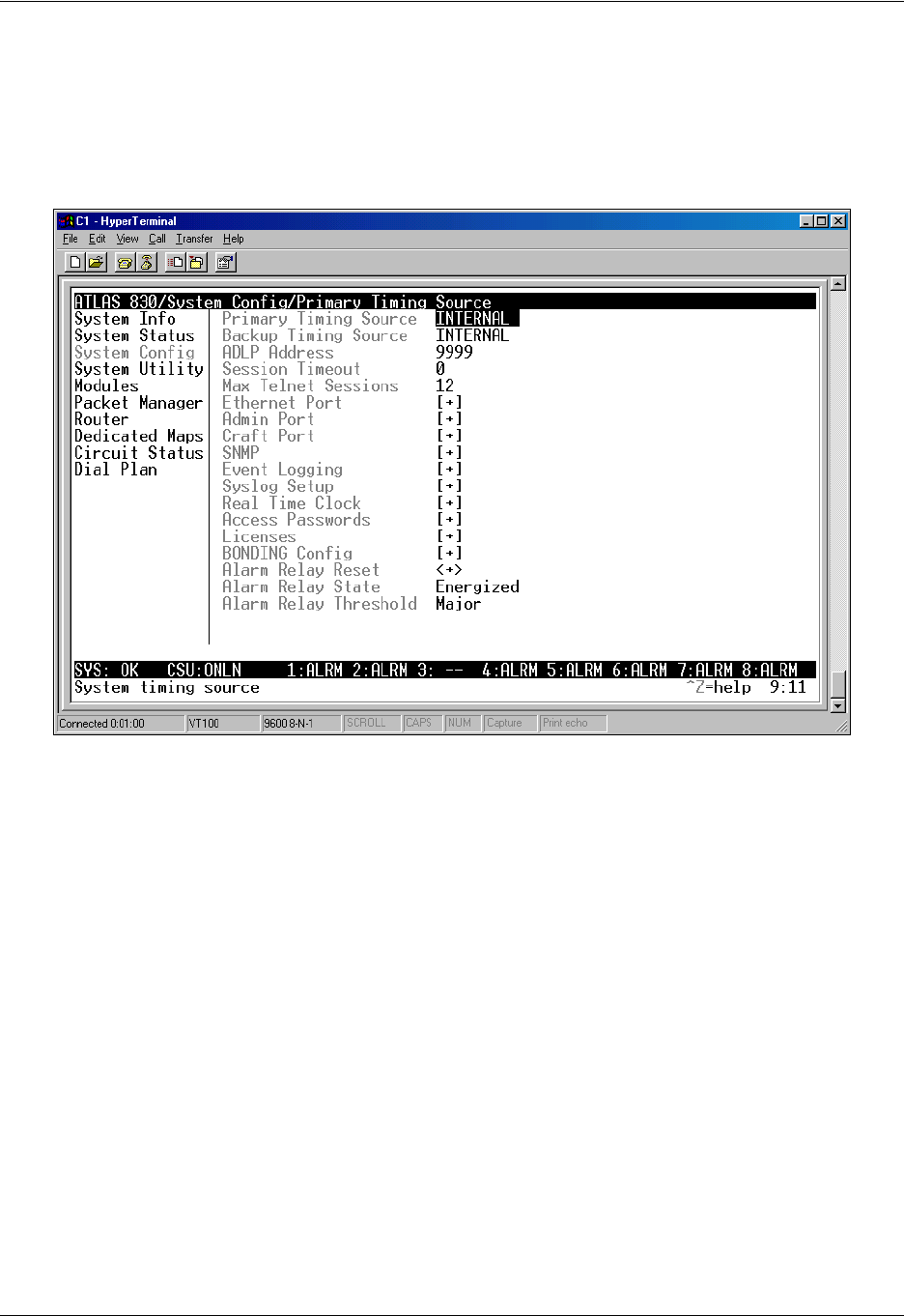Screen dimensions: 904x1316
Task: Click the Alarm Relay State value Energized
Action: pyautogui.click(x=477, y=586)
